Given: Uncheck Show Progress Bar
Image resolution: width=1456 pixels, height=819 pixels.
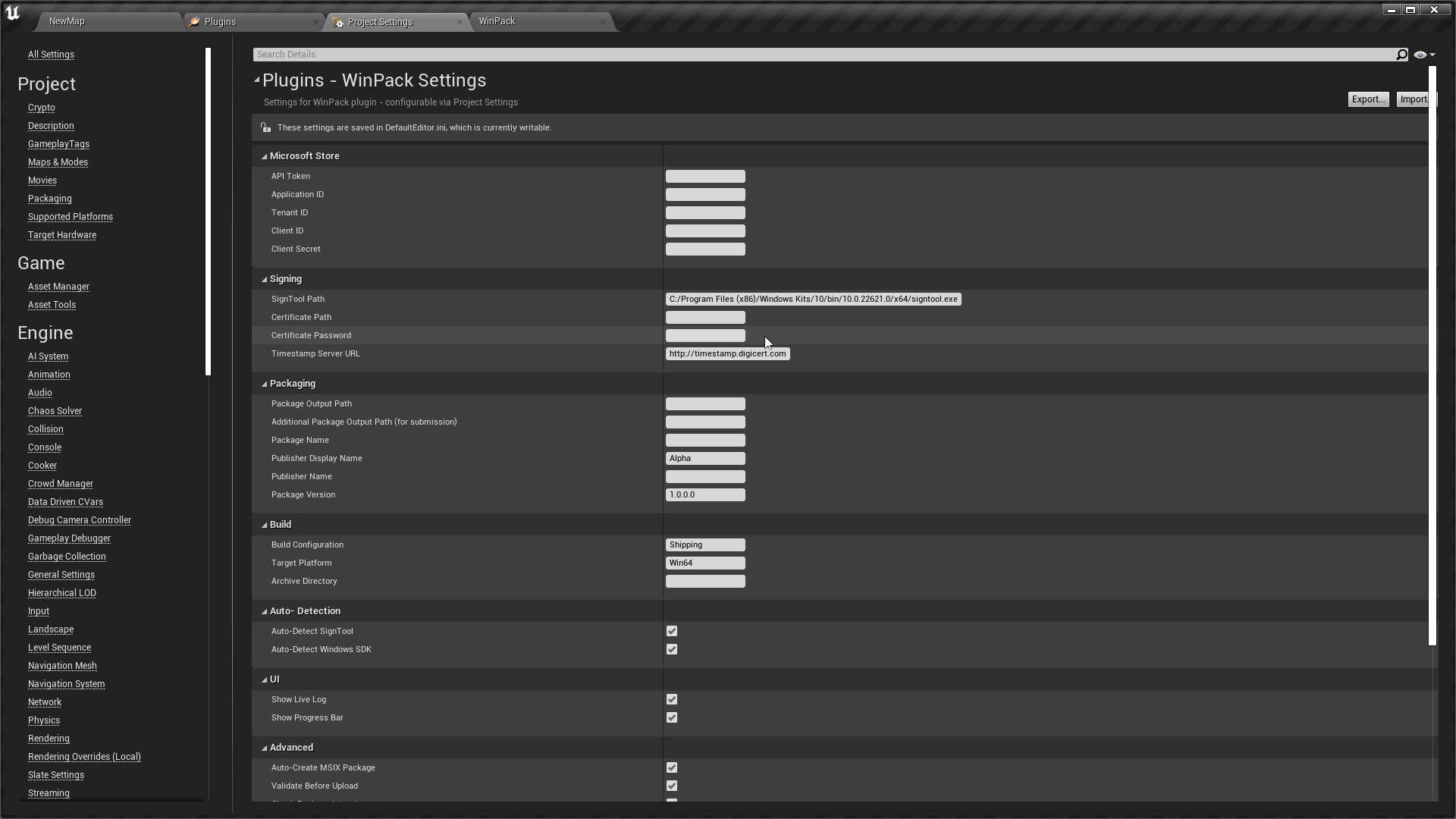Looking at the screenshot, I should [672, 717].
